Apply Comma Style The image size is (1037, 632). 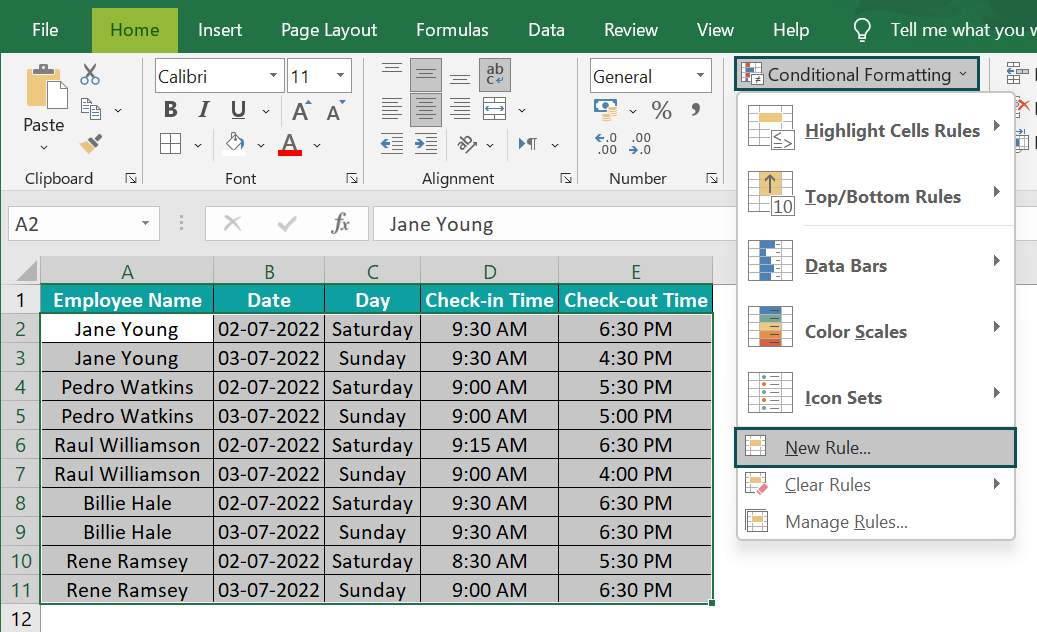click(x=696, y=109)
